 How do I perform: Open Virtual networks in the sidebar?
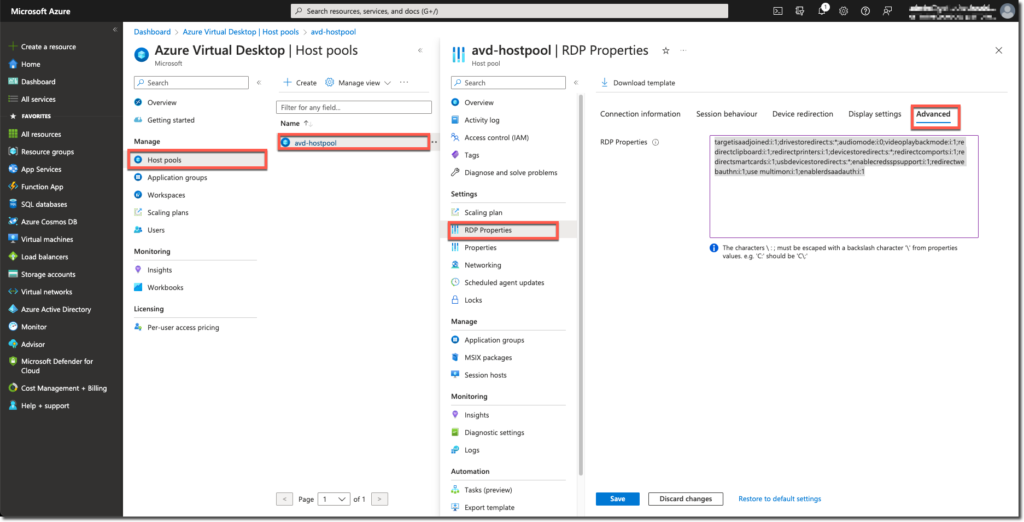tap(46, 292)
